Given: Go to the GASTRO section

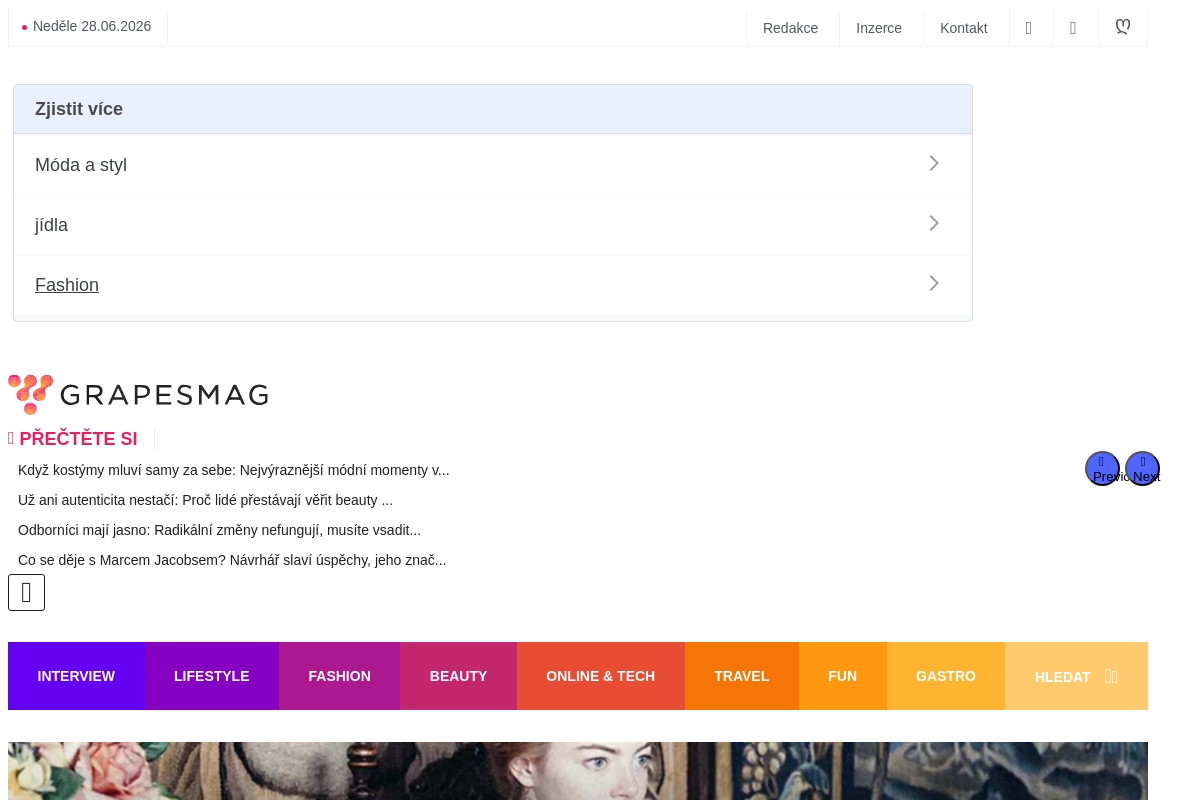Looking at the screenshot, I should point(945,676).
